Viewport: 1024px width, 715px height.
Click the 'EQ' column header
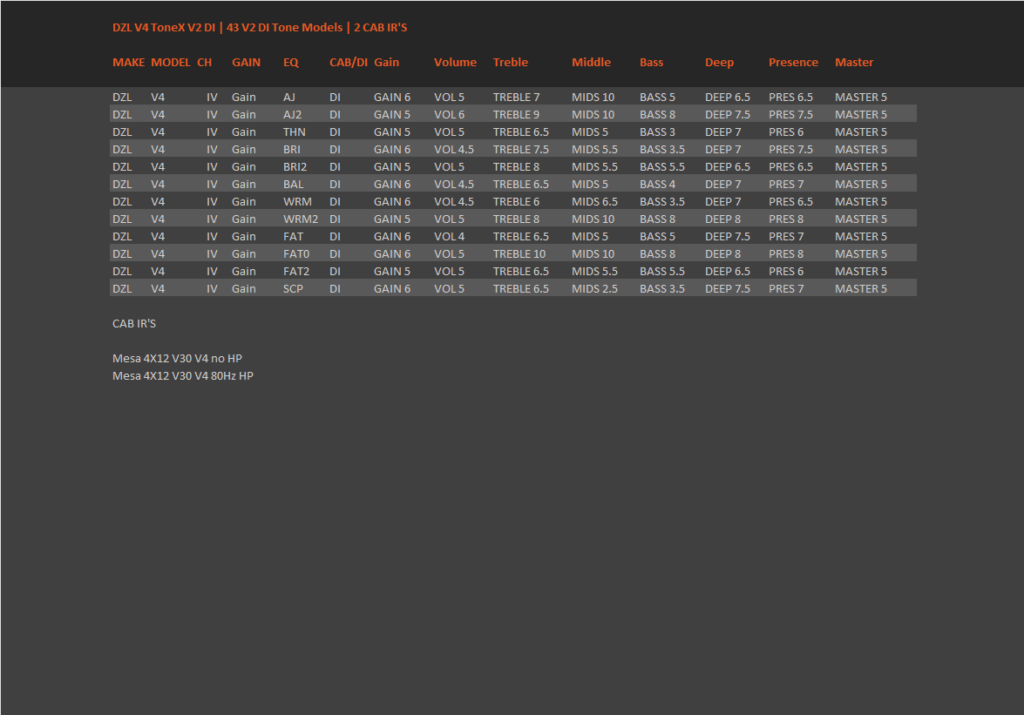tap(291, 62)
